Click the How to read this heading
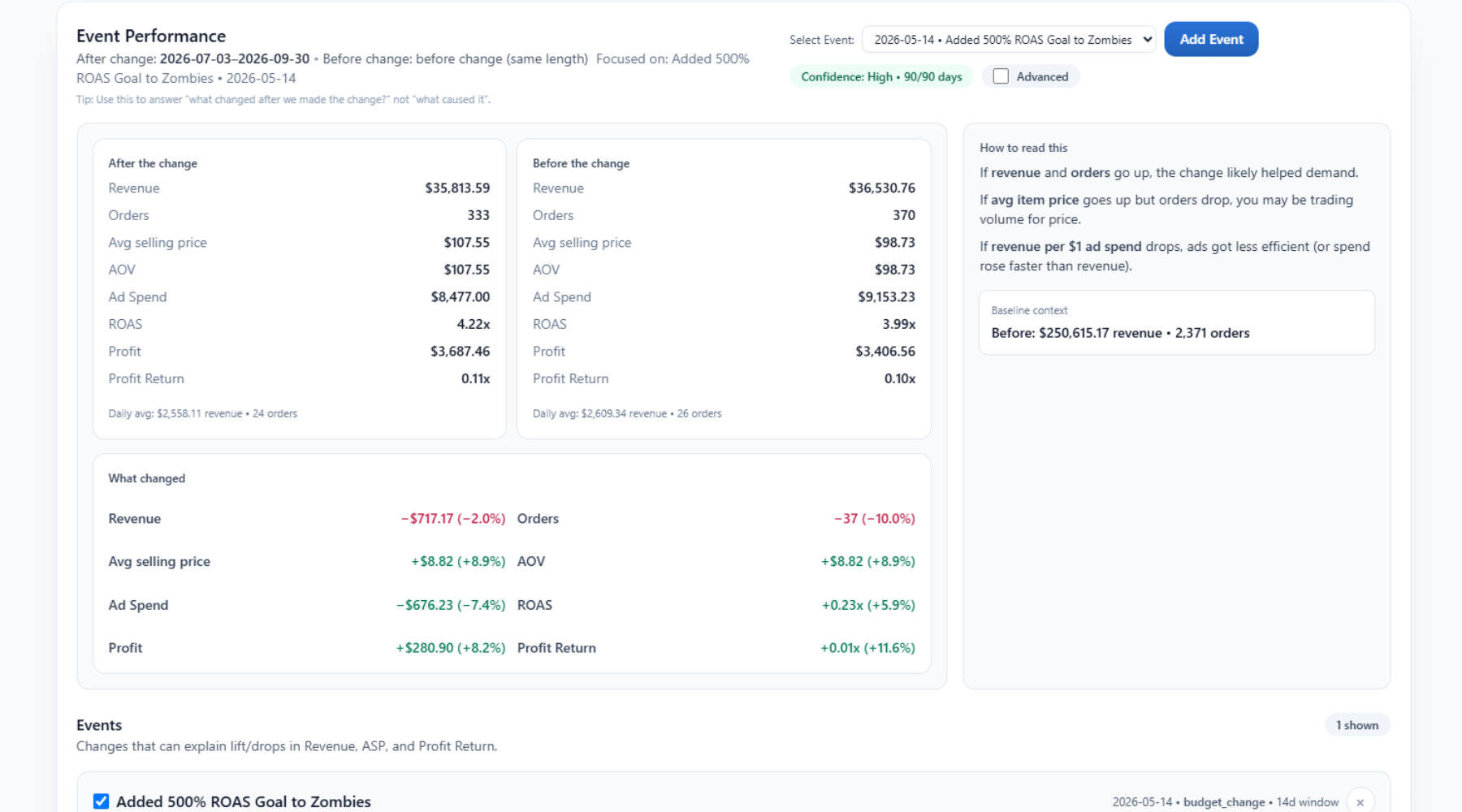Image resolution: width=1462 pixels, height=812 pixels. tap(1023, 148)
